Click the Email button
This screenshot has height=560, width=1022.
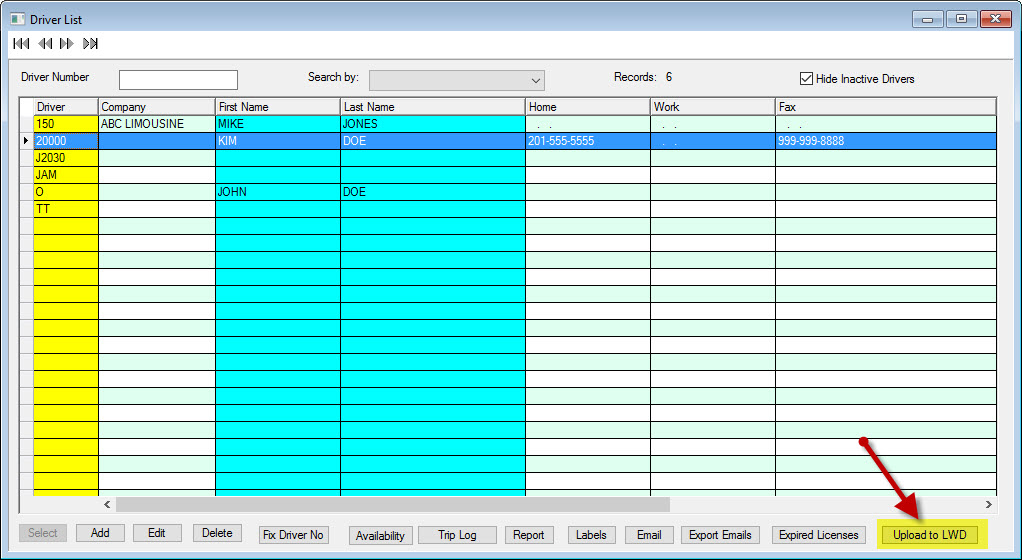point(649,535)
